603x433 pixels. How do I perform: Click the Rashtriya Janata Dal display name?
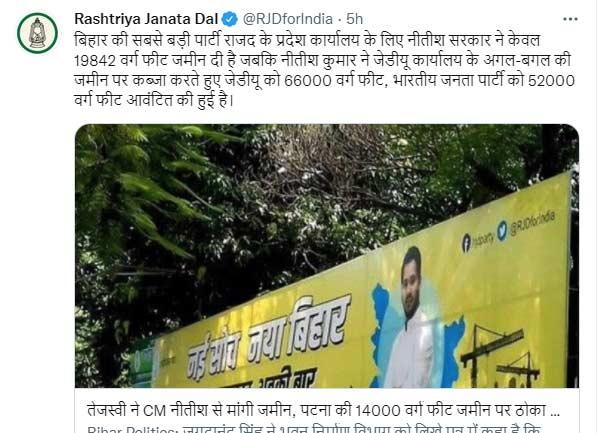(146, 19)
